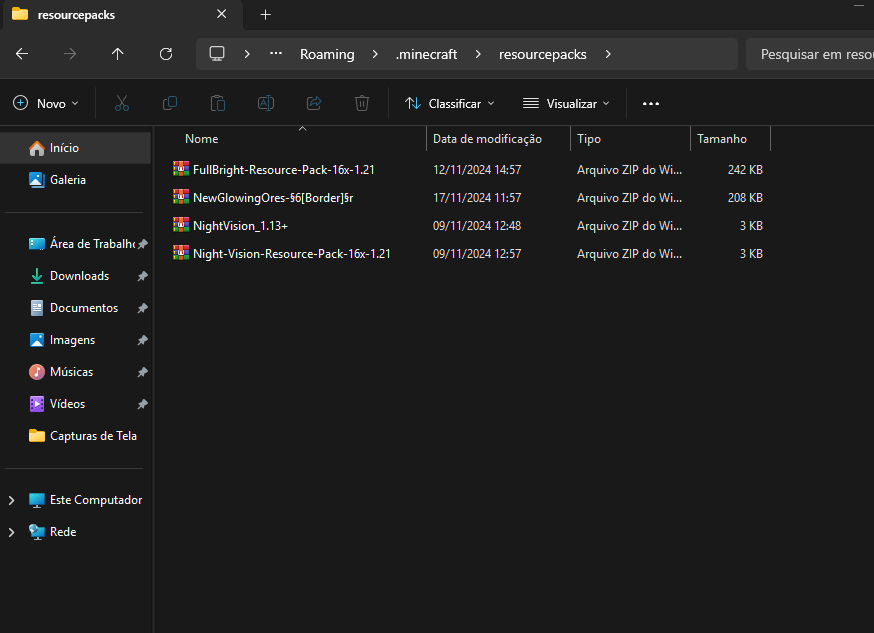Click the Rename icon in toolbar

(266, 104)
